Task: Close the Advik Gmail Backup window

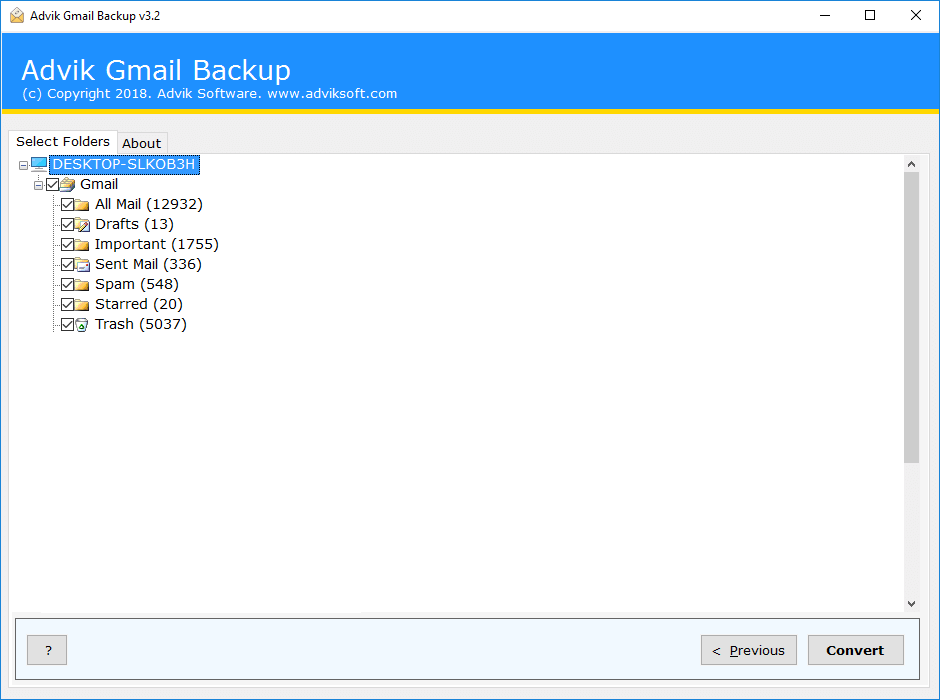Action: click(x=915, y=16)
